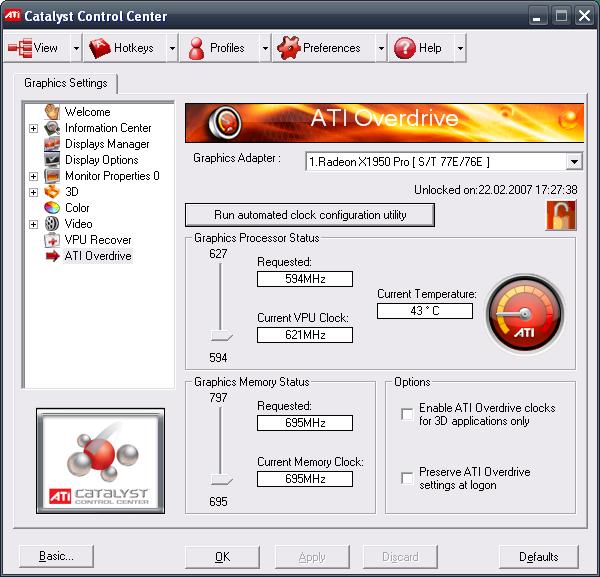Viewport: 600px width, 577px height.
Task: Minimize the Catalyst Control Center window
Action: 537,16
